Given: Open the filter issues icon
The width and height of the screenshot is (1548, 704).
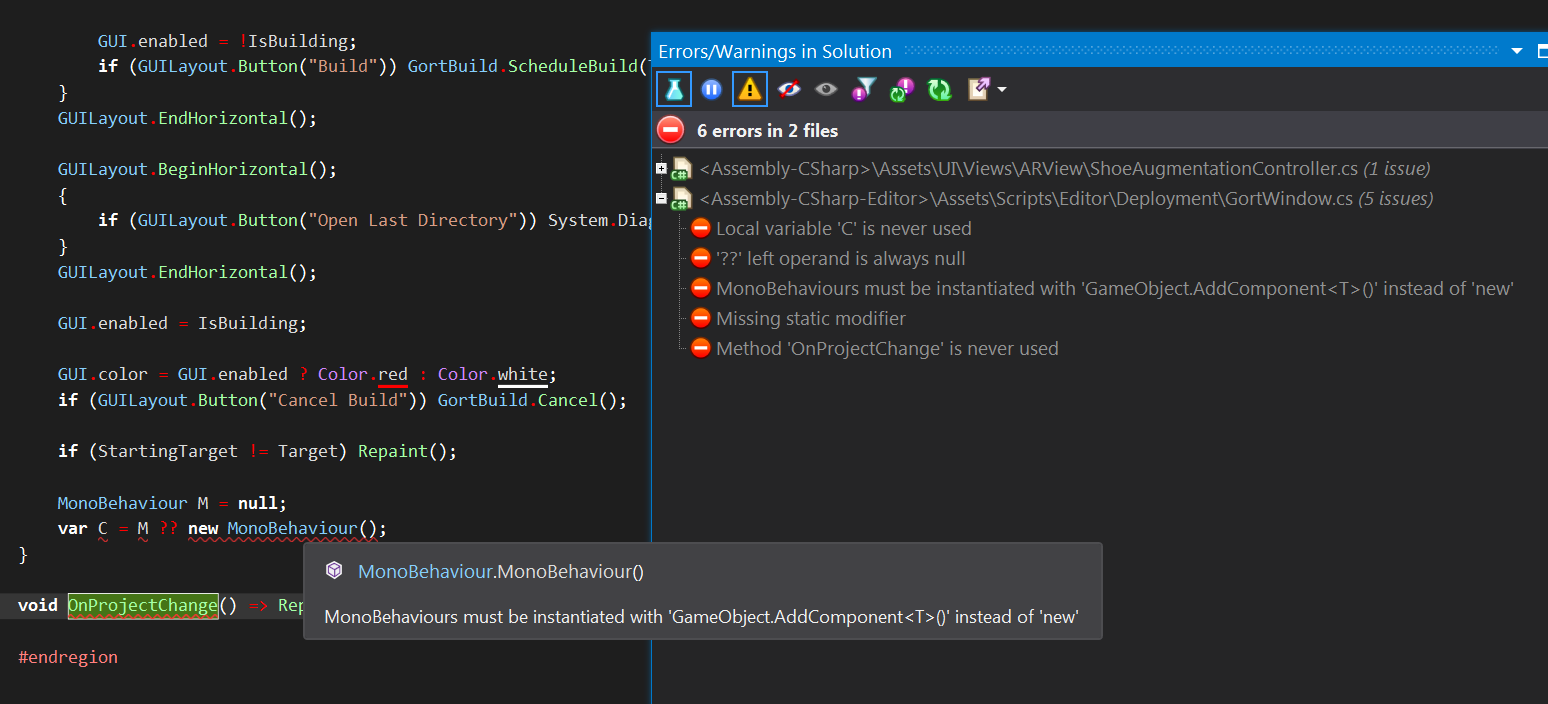Looking at the screenshot, I should coord(863,88).
